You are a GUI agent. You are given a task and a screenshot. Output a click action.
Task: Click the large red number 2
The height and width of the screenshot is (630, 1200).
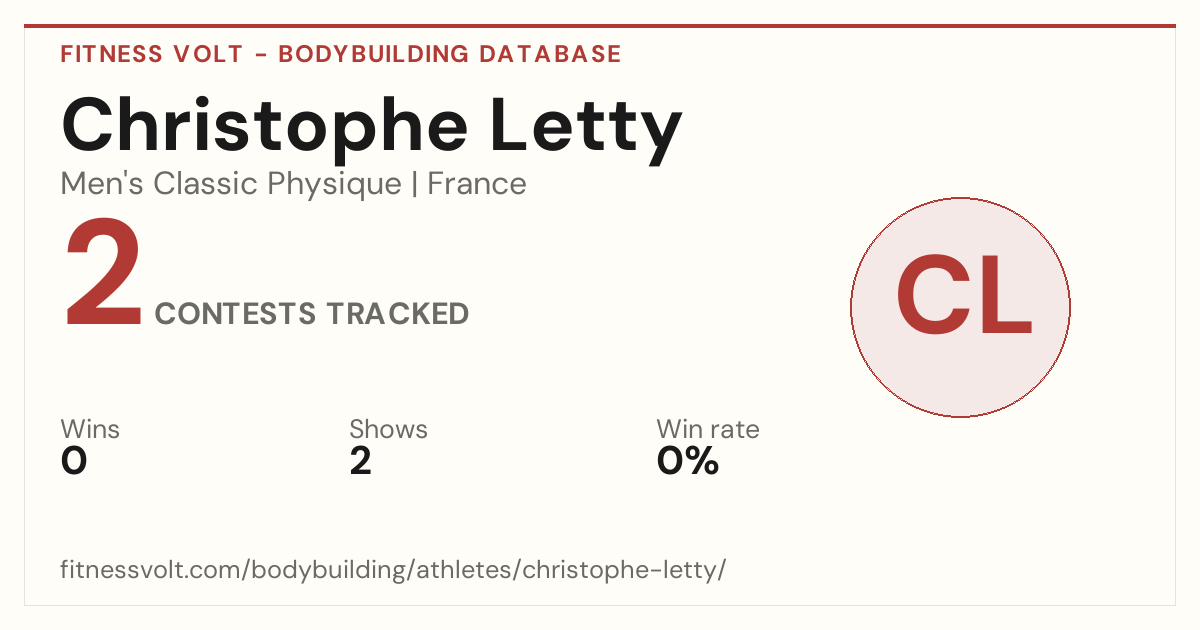pos(103,275)
